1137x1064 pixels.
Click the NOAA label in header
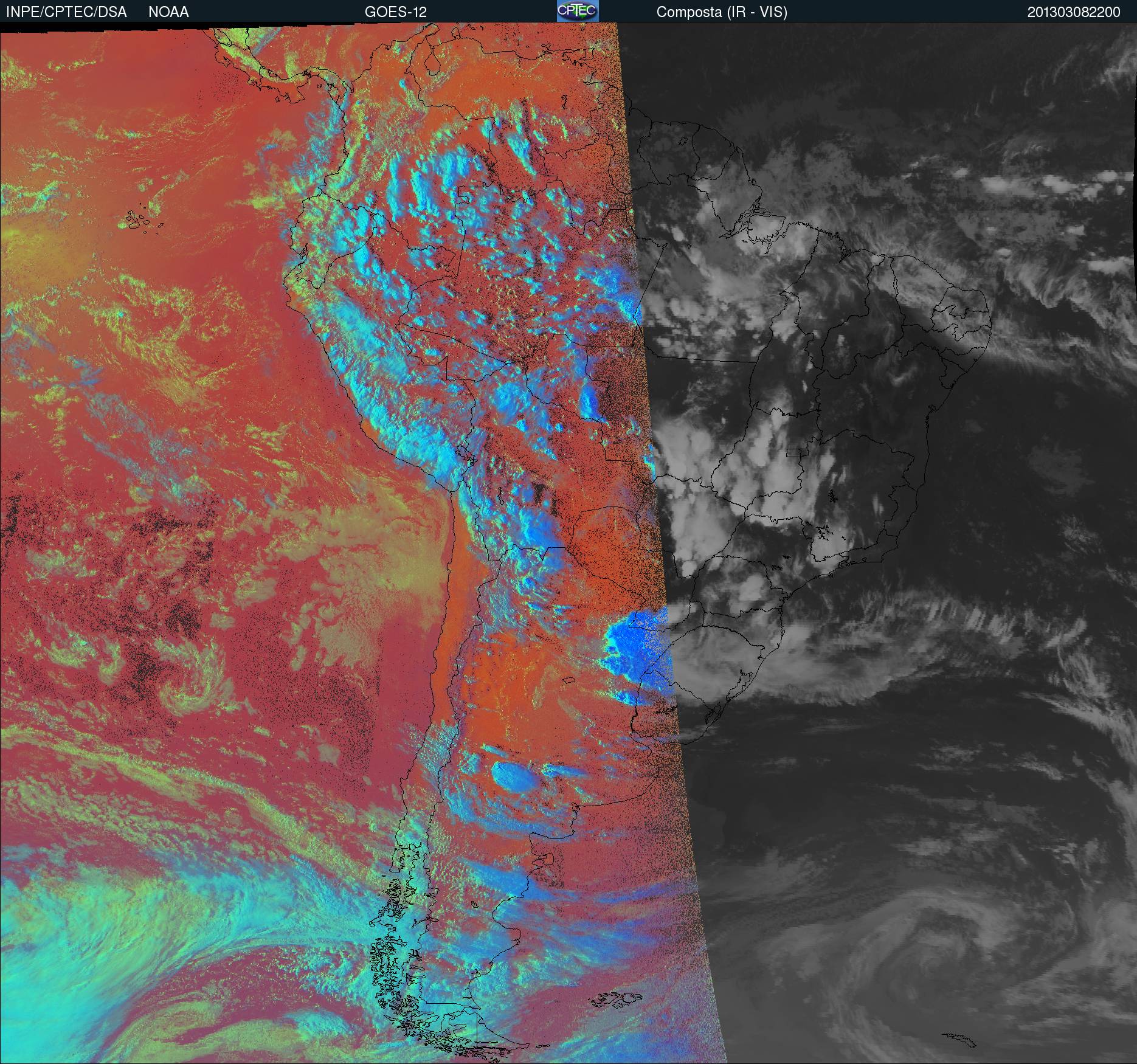coord(168,12)
